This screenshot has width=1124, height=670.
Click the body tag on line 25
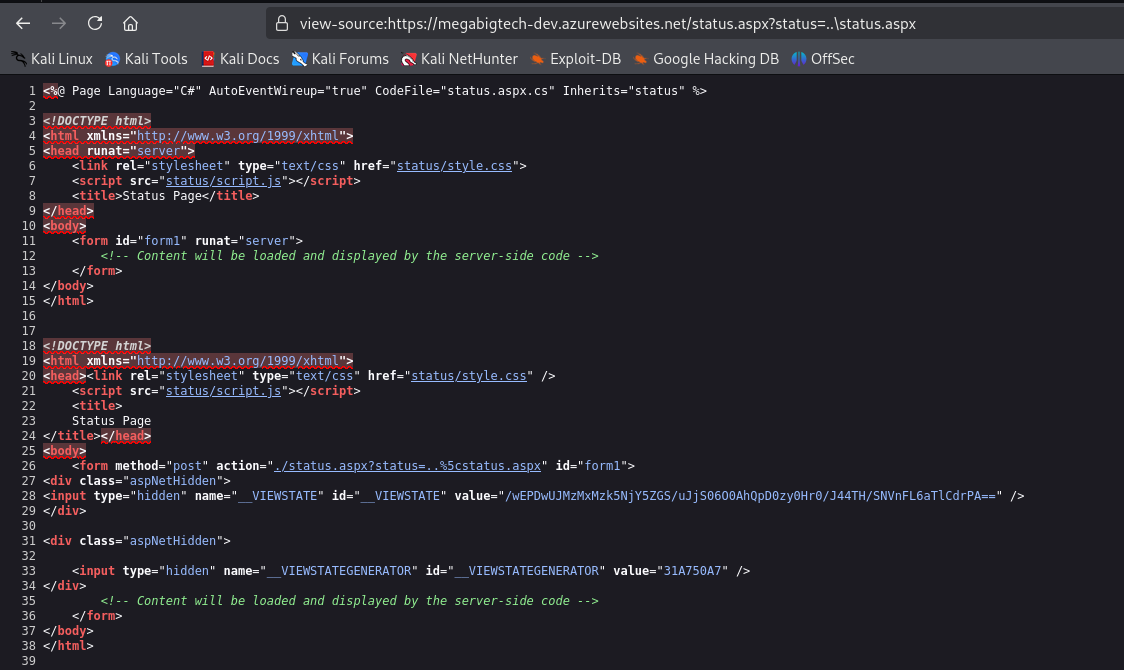point(65,451)
